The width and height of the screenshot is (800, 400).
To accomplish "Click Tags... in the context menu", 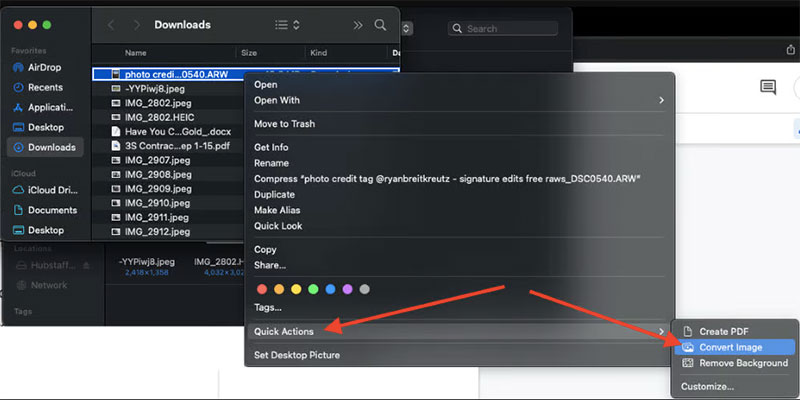I will (x=268, y=307).
